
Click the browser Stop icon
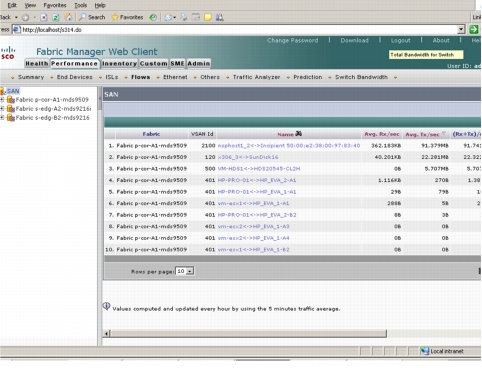[x=44, y=17]
